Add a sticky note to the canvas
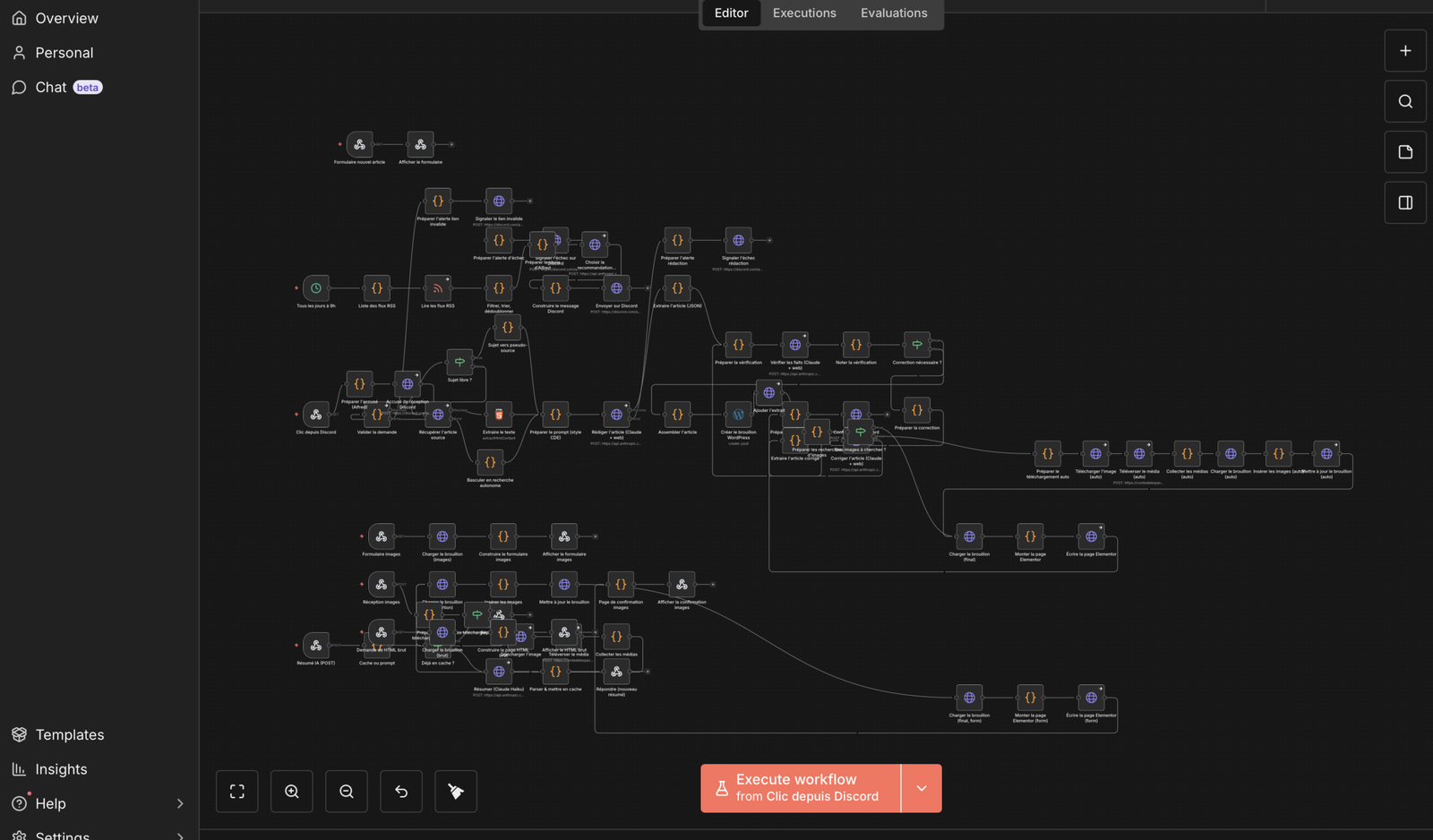1433x840 pixels. 1405,152
